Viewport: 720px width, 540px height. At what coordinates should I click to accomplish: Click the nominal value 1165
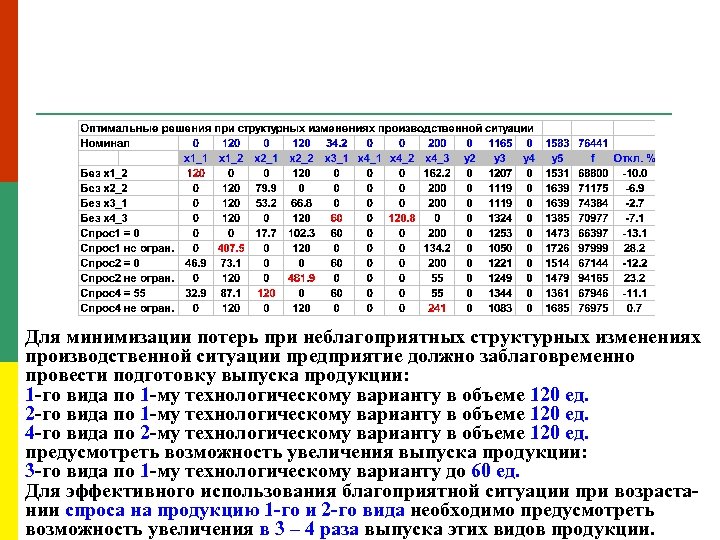click(x=500, y=143)
